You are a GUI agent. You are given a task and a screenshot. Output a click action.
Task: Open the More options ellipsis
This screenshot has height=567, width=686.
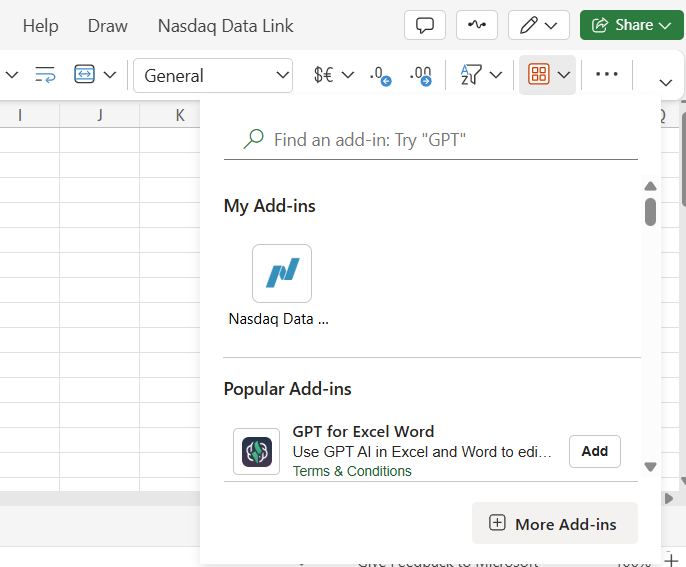point(606,74)
